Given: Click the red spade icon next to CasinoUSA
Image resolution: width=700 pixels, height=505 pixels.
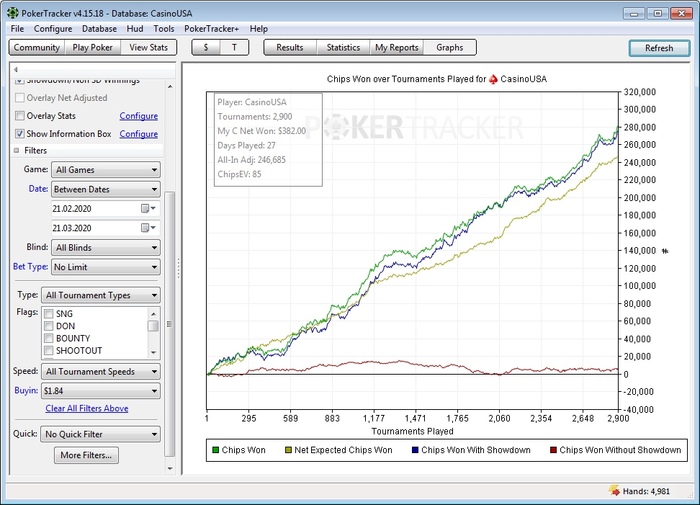Looking at the screenshot, I should pyautogui.click(x=493, y=79).
